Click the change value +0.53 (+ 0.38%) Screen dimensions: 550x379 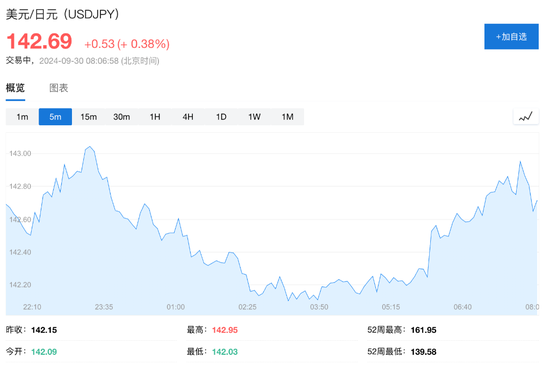(127, 44)
